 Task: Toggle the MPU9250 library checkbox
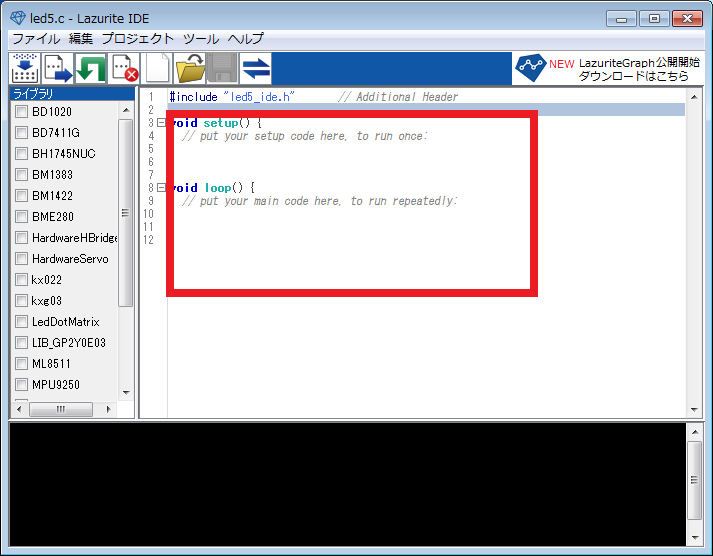click(x=21, y=385)
